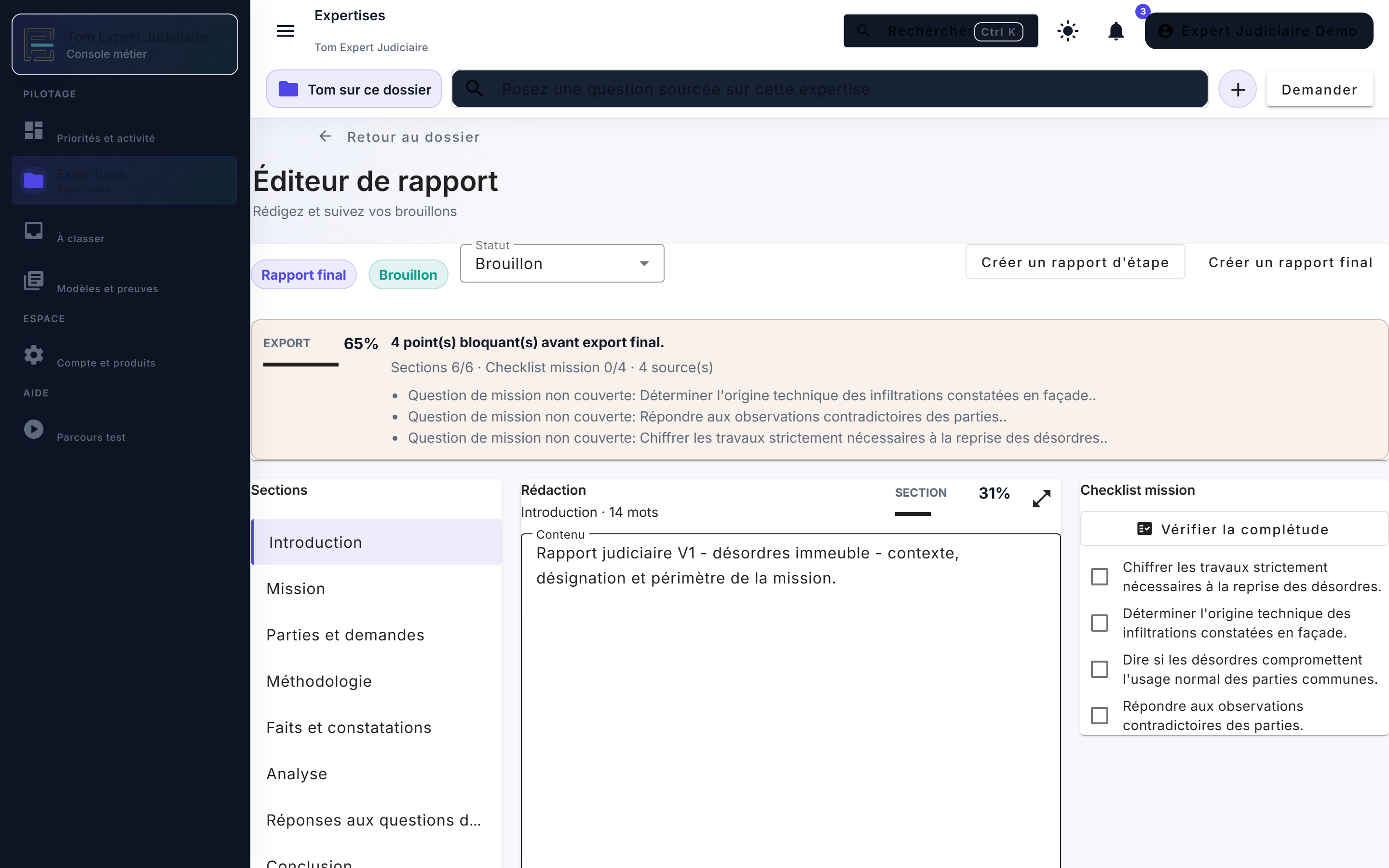Viewport: 1389px width, 868px height.
Task: Check Déterminer l'origine technique des infiltrations
Action: 1099,624
